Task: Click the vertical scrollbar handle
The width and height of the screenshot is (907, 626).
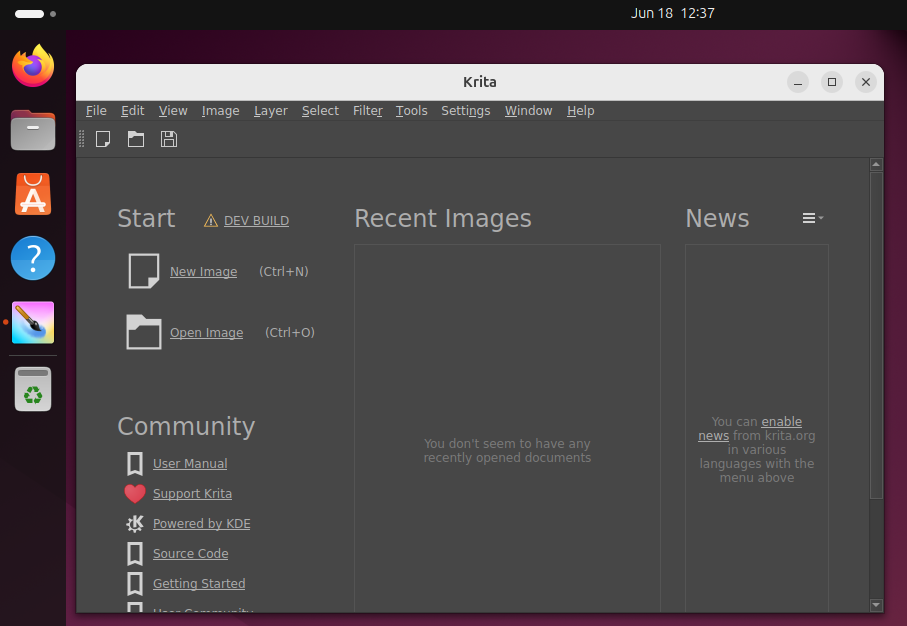Action: tap(876, 336)
